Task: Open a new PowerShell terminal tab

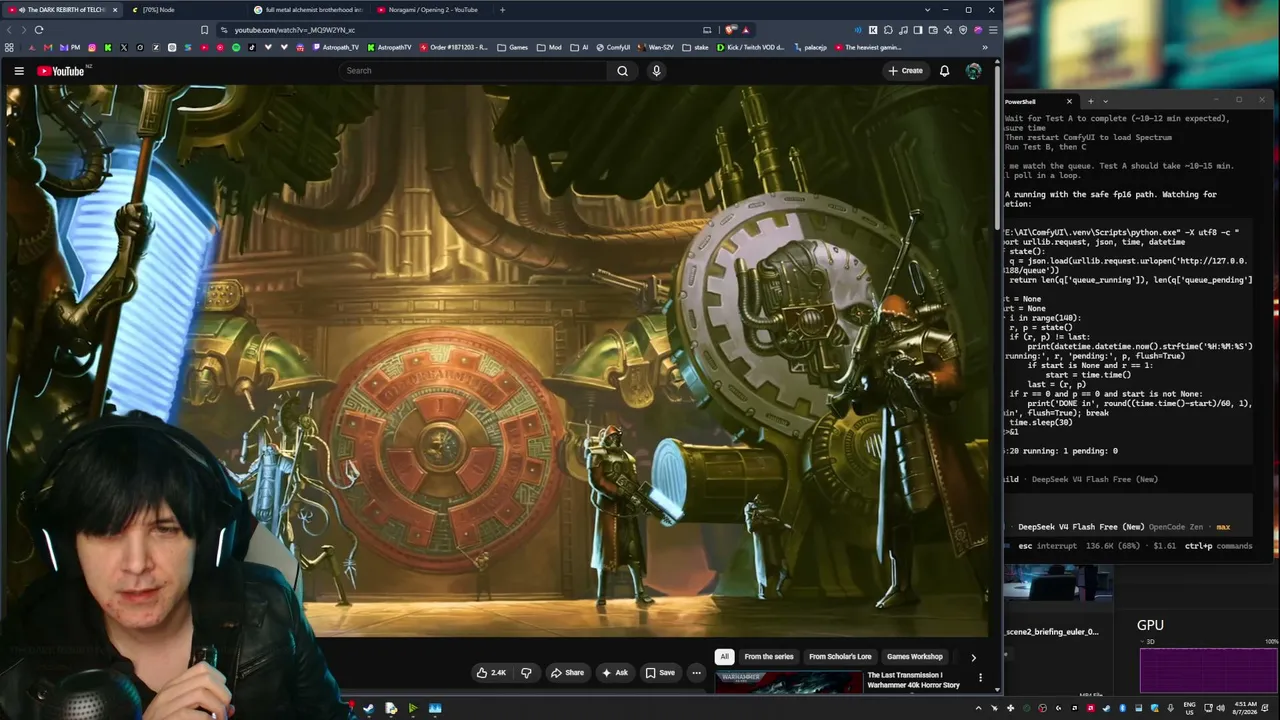Action: [x=1090, y=101]
